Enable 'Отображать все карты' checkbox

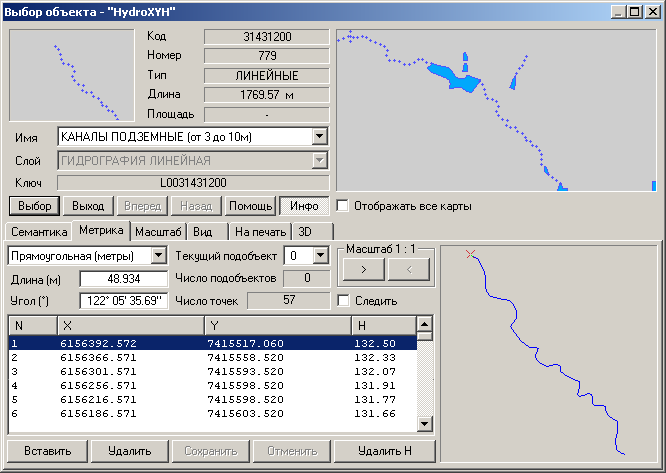coord(344,206)
